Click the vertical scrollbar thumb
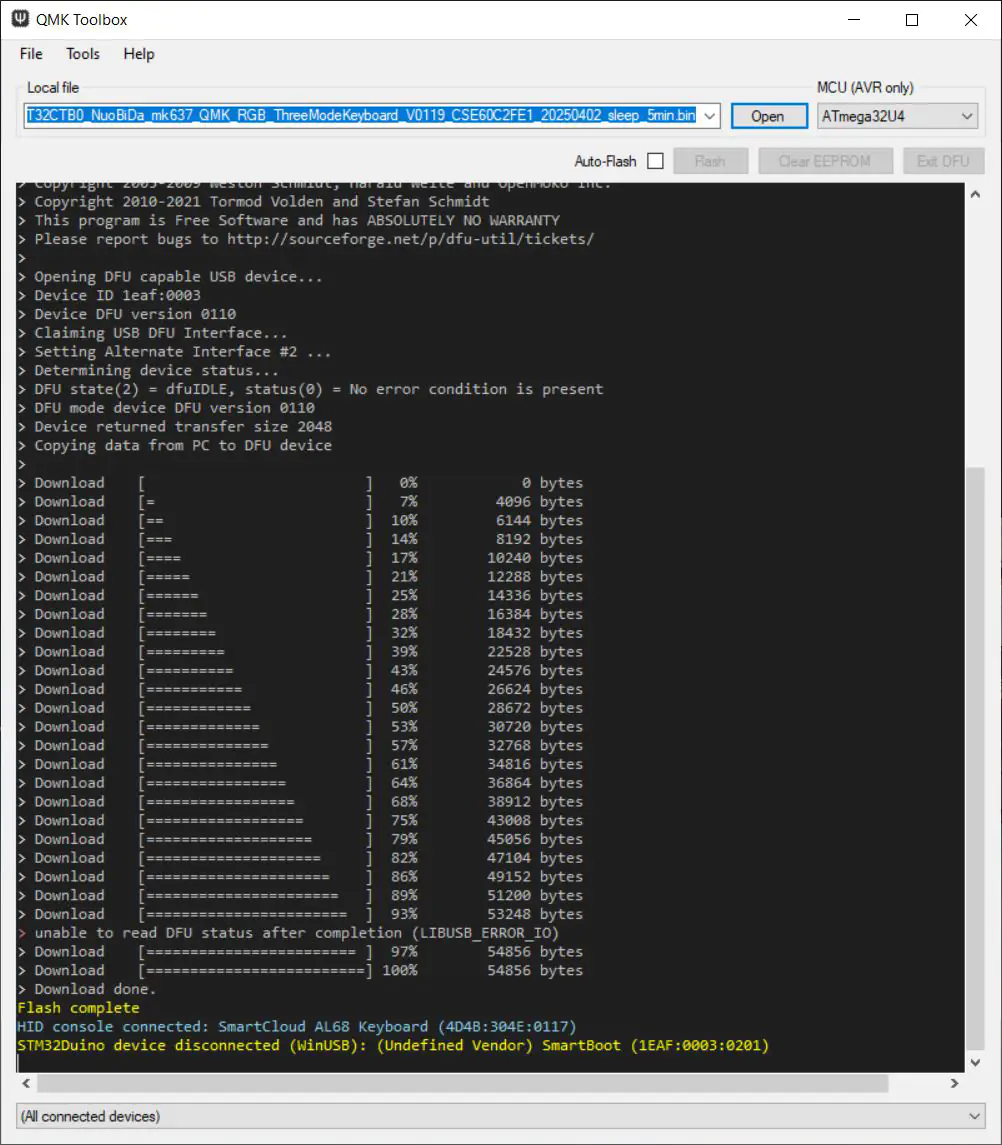1002x1145 pixels. (975, 758)
